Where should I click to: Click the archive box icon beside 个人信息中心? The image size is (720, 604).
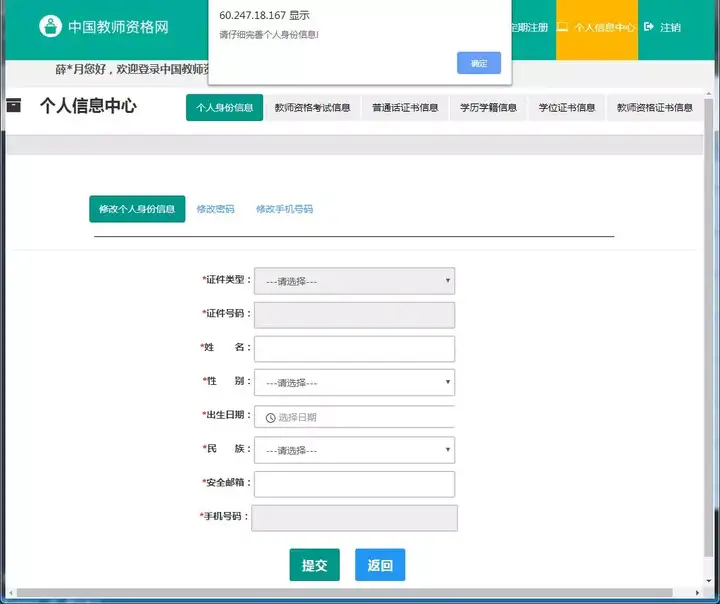click(14, 105)
